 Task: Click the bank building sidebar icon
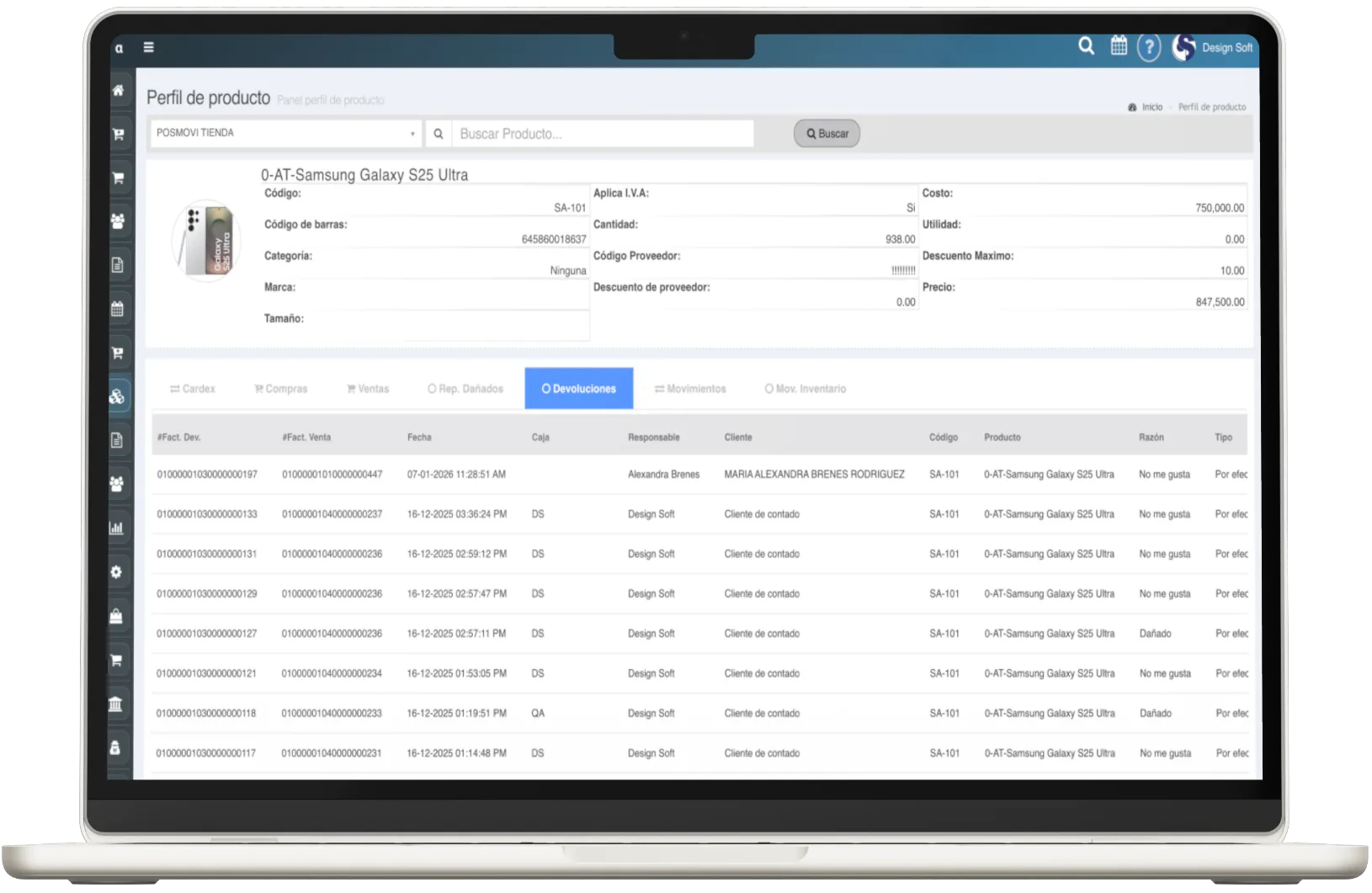(x=116, y=704)
